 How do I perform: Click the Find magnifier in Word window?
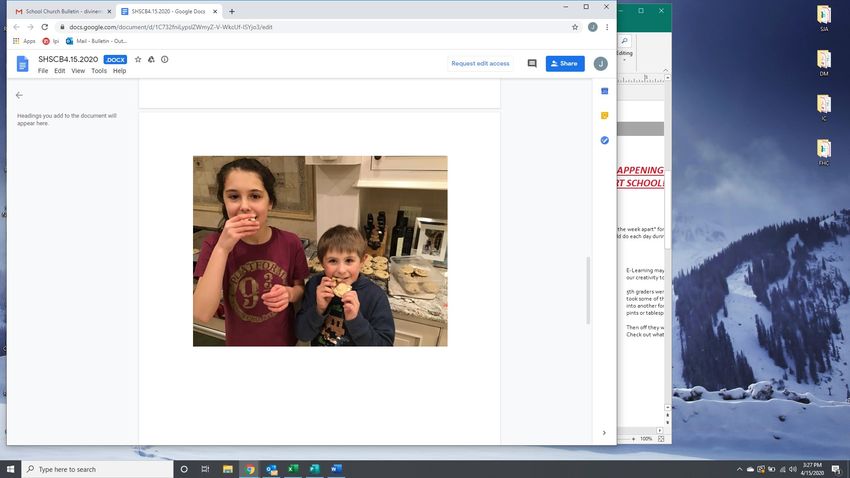(x=624, y=41)
